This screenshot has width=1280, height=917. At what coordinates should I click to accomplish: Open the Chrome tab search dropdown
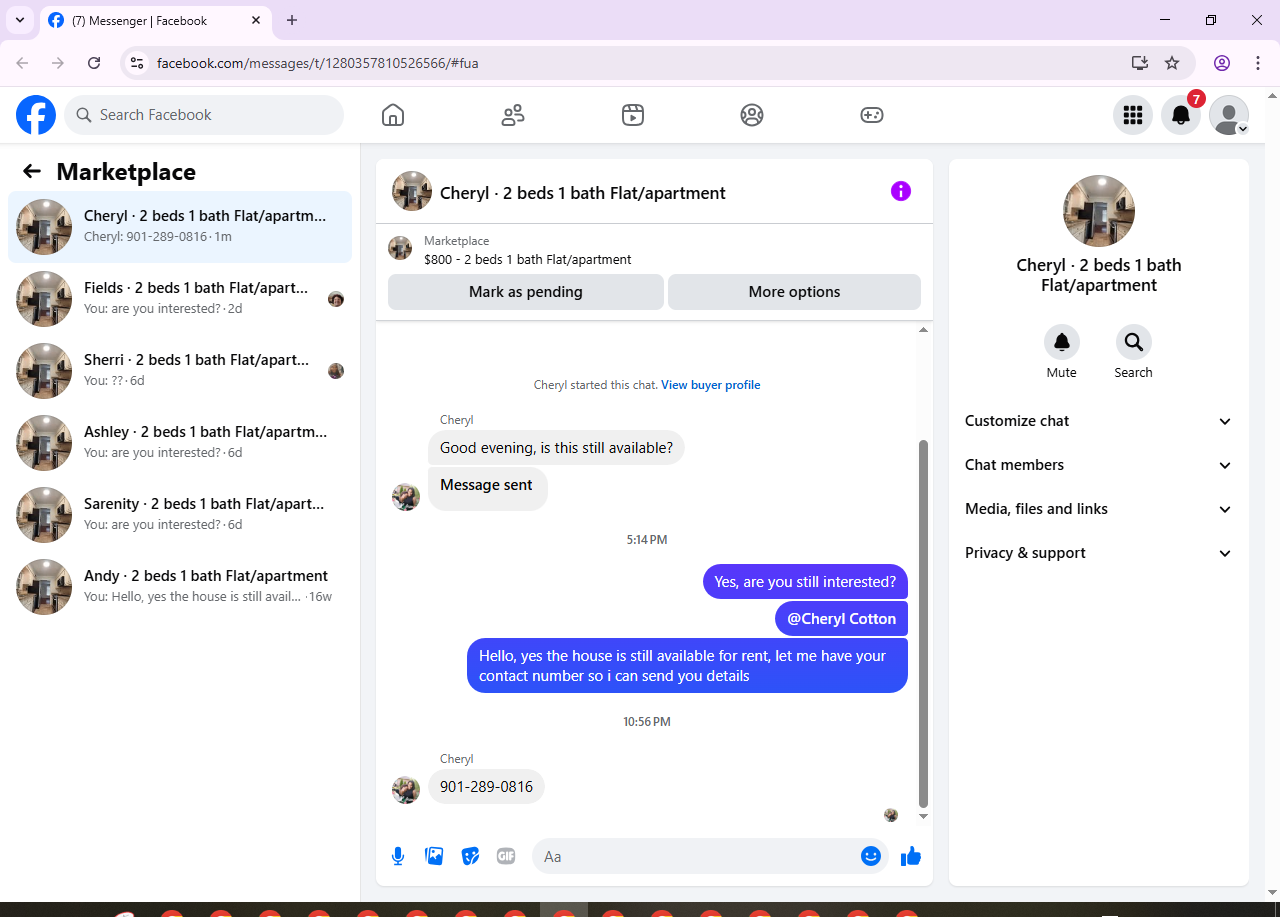pyautogui.click(x=20, y=20)
